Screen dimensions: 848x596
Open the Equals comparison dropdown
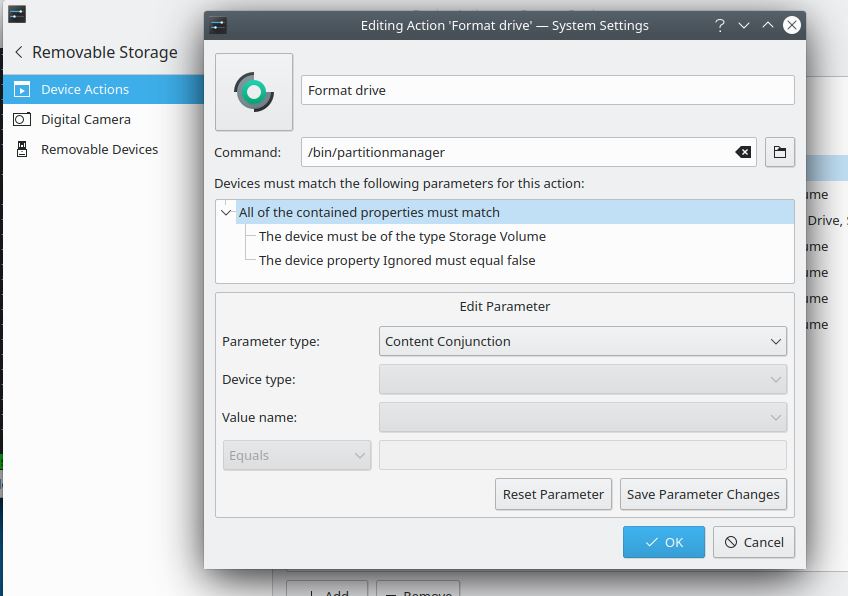click(297, 455)
